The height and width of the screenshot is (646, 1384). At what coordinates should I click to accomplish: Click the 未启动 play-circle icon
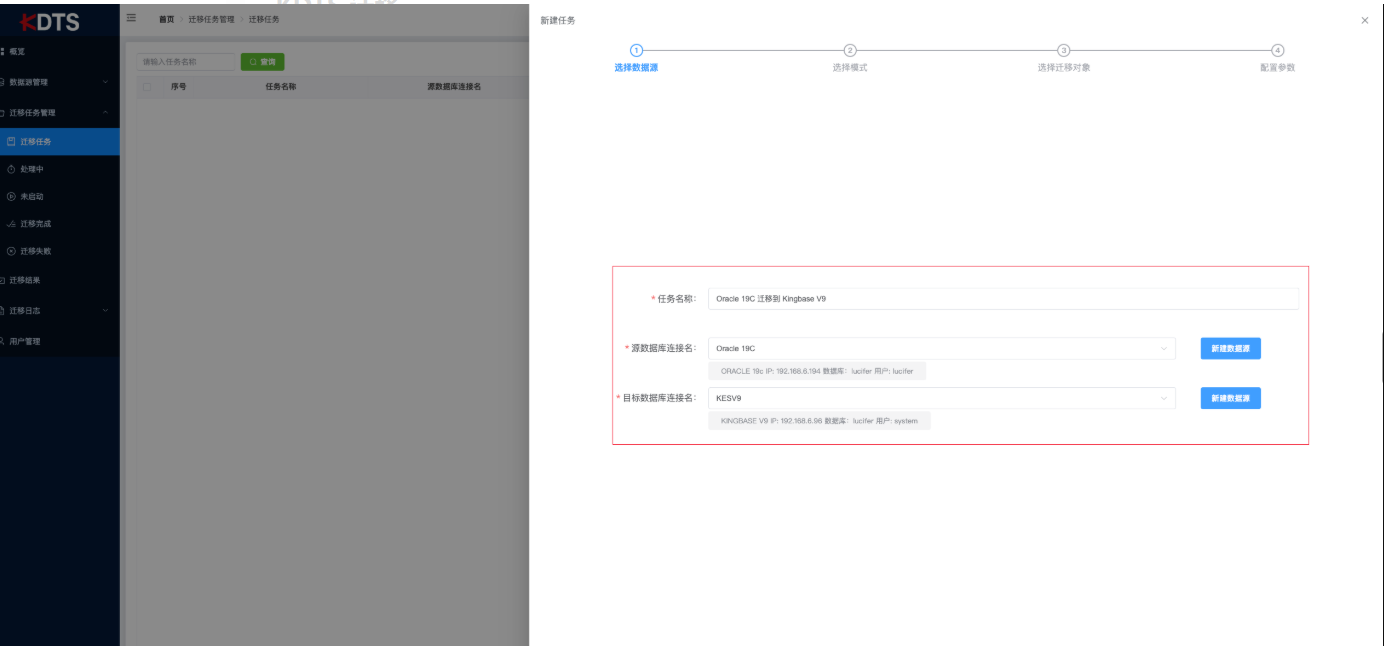pos(11,196)
